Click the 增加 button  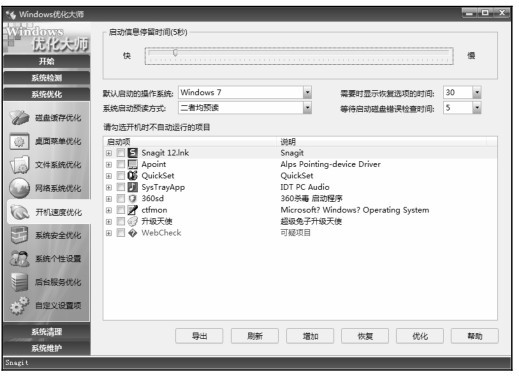[x=310, y=336]
